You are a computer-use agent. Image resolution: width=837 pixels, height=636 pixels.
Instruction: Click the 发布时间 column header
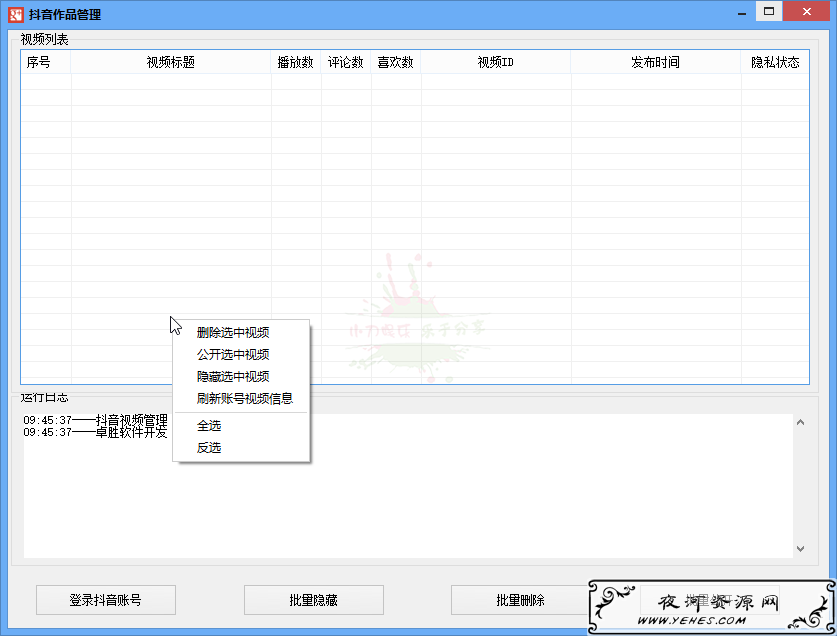[656, 62]
